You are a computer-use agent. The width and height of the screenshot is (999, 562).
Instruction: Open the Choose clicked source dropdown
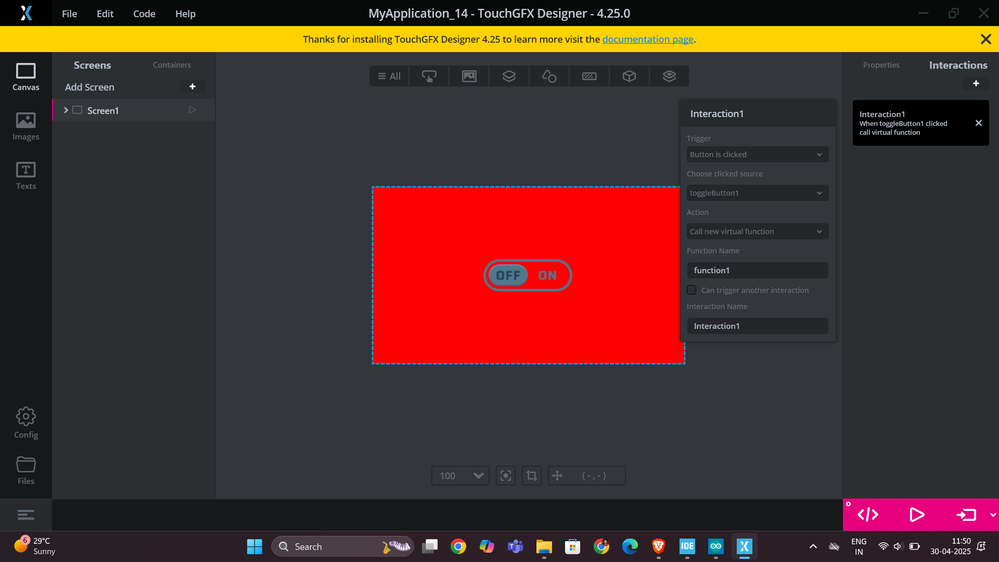click(757, 192)
